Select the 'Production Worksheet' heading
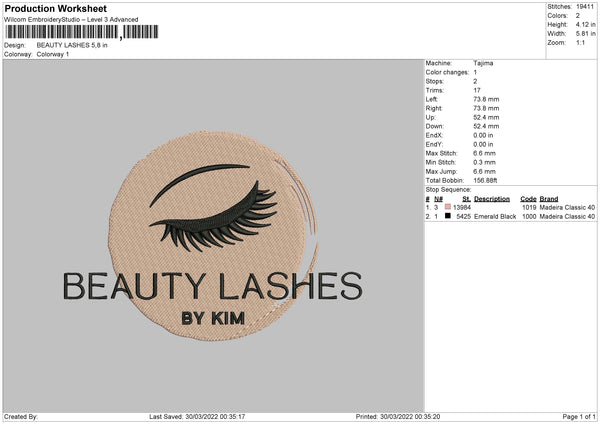The image size is (600, 424). pyautogui.click(x=55, y=8)
